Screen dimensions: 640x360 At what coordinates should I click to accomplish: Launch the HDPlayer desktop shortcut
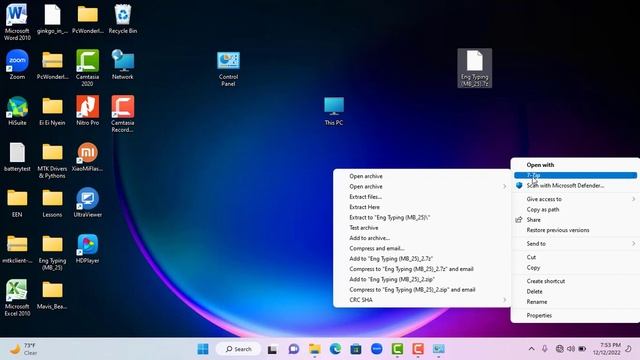pos(87,249)
